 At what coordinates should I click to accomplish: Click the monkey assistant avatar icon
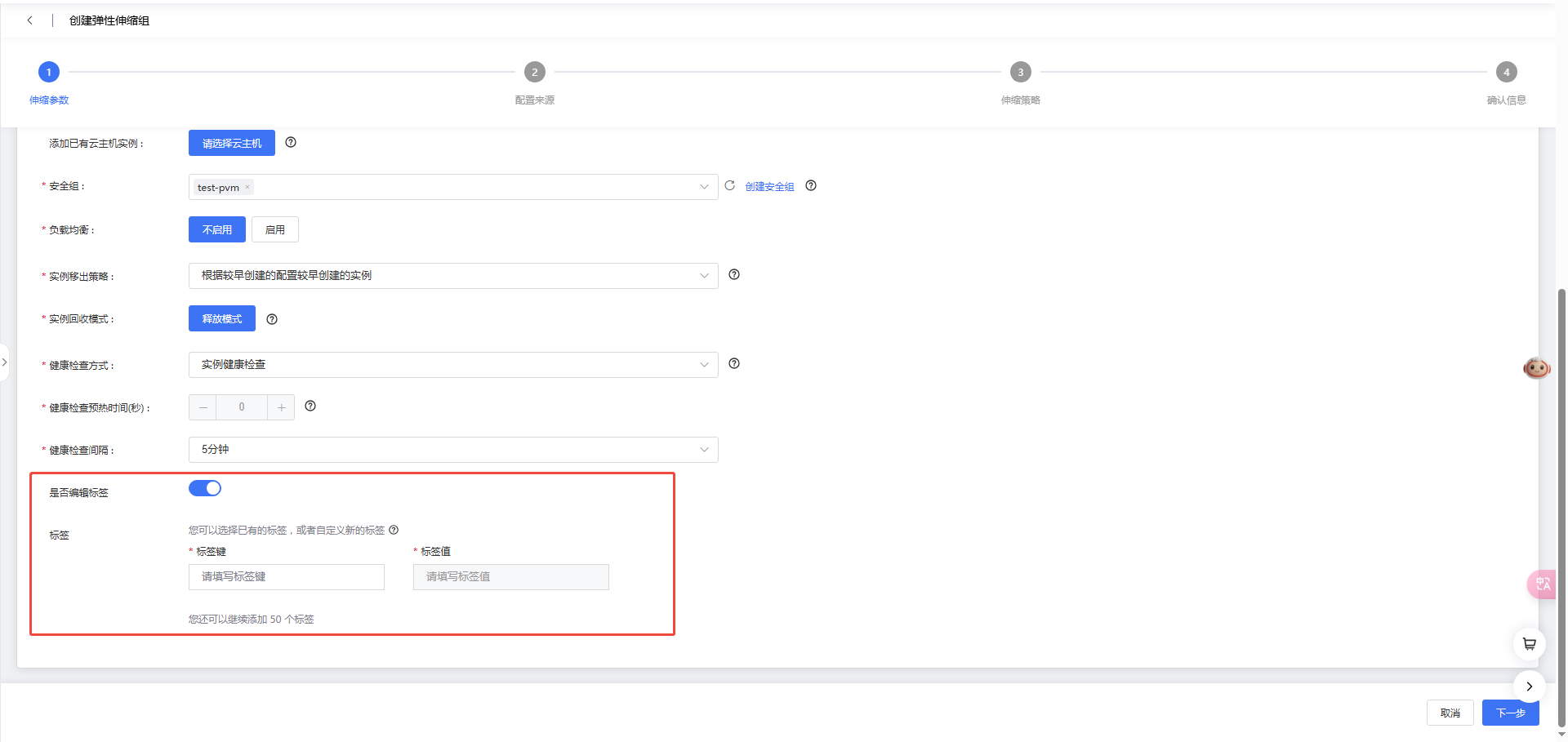[x=1536, y=368]
